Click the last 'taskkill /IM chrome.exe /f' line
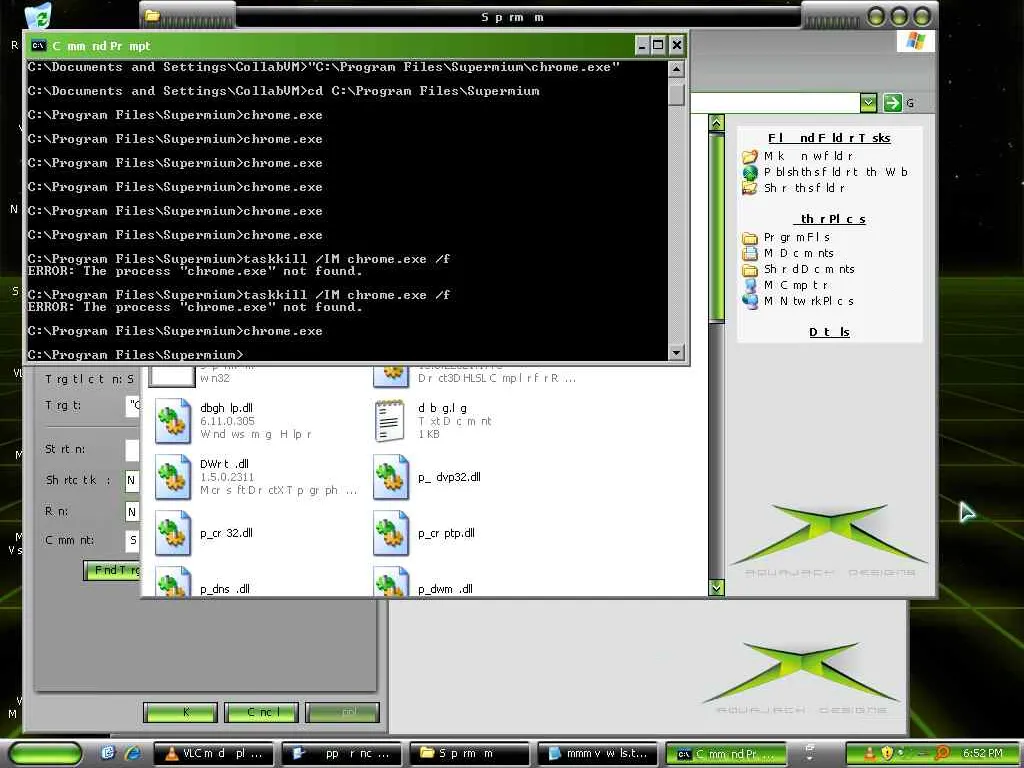The image size is (1024, 768). (238, 295)
